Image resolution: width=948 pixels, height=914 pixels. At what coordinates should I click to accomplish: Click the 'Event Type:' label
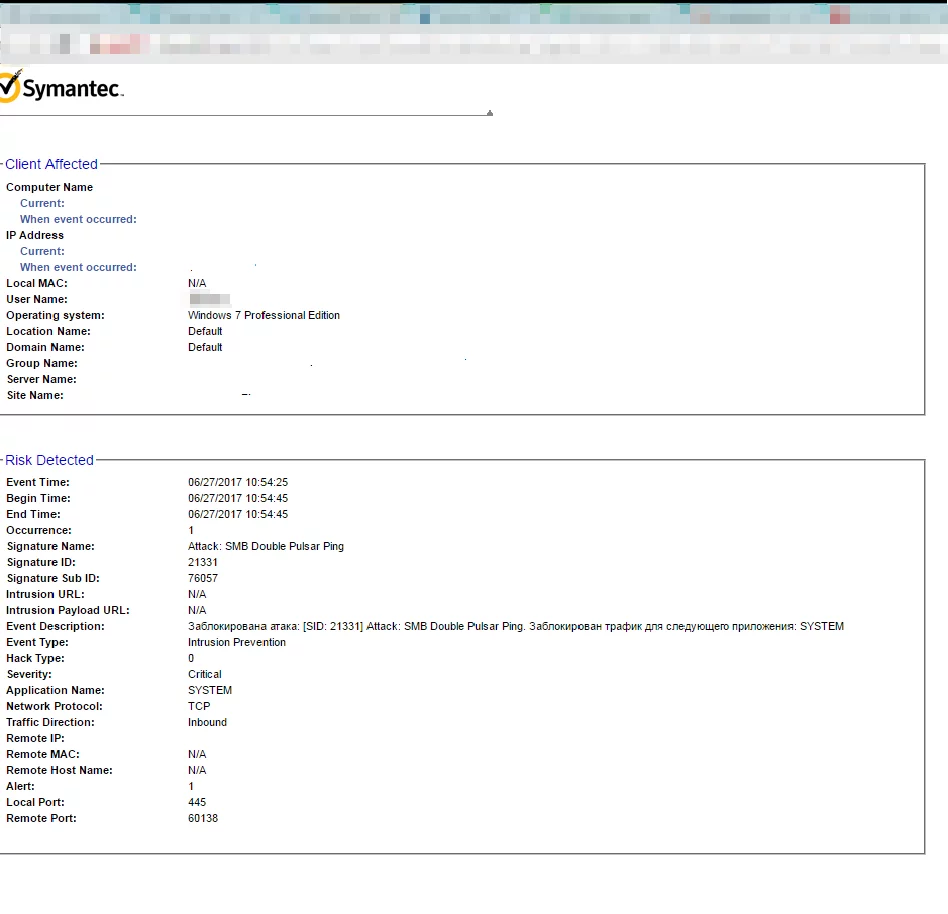point(37,643)
